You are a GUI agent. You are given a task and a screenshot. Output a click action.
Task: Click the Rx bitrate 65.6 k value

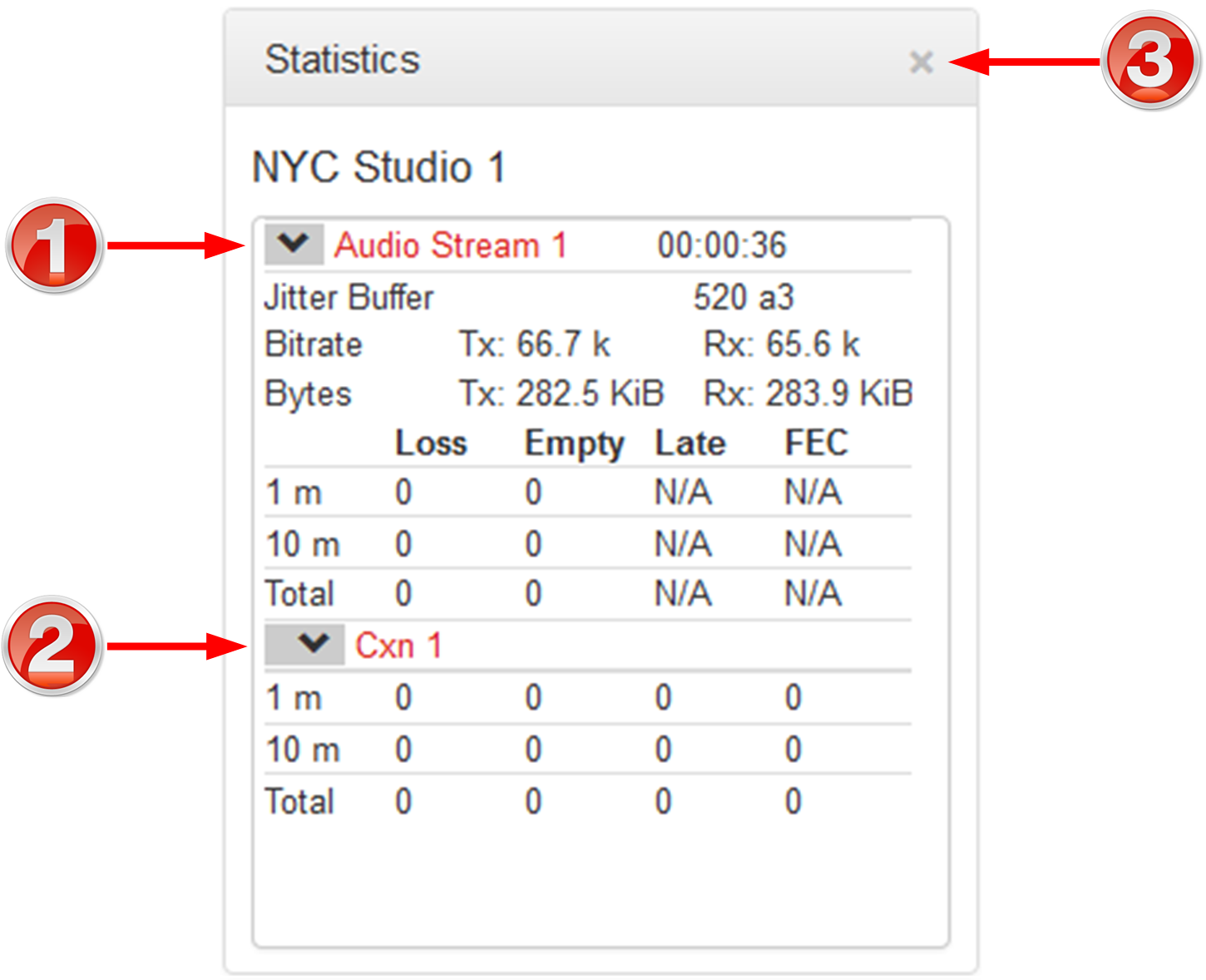tap(781, 344)
